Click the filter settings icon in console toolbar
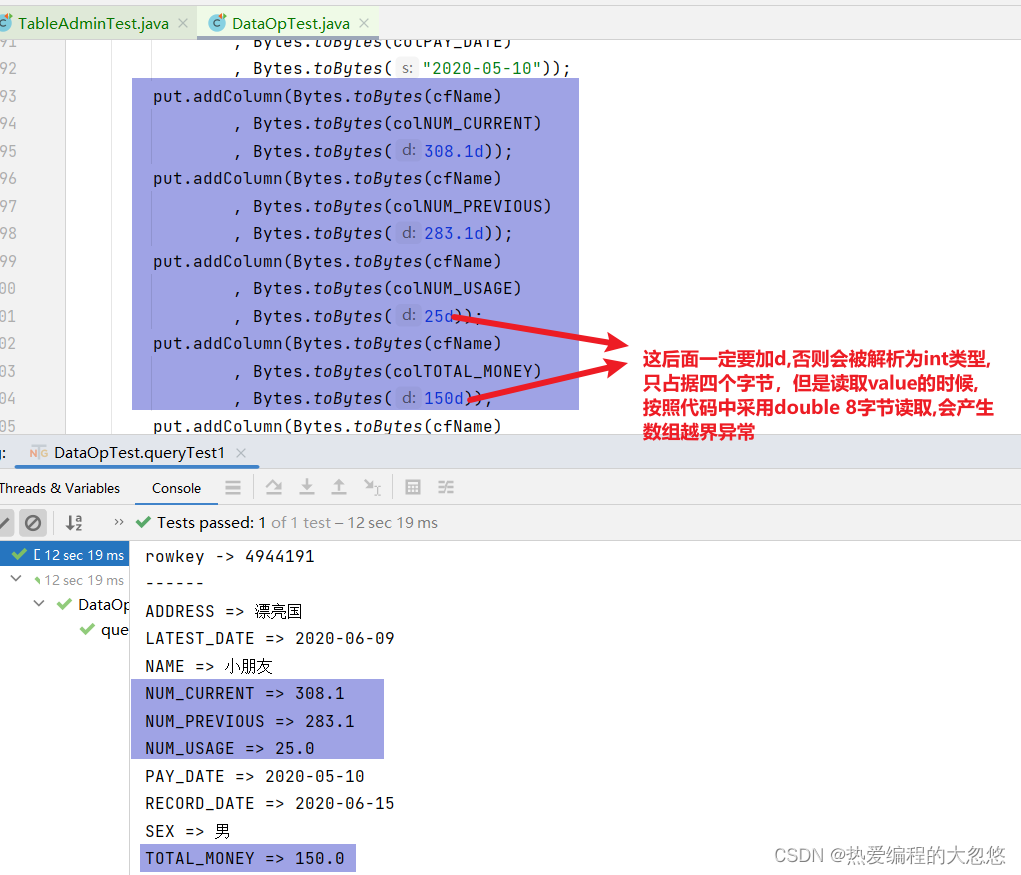The height and width of the screenshot is (875, 1021). pos(446,487)
